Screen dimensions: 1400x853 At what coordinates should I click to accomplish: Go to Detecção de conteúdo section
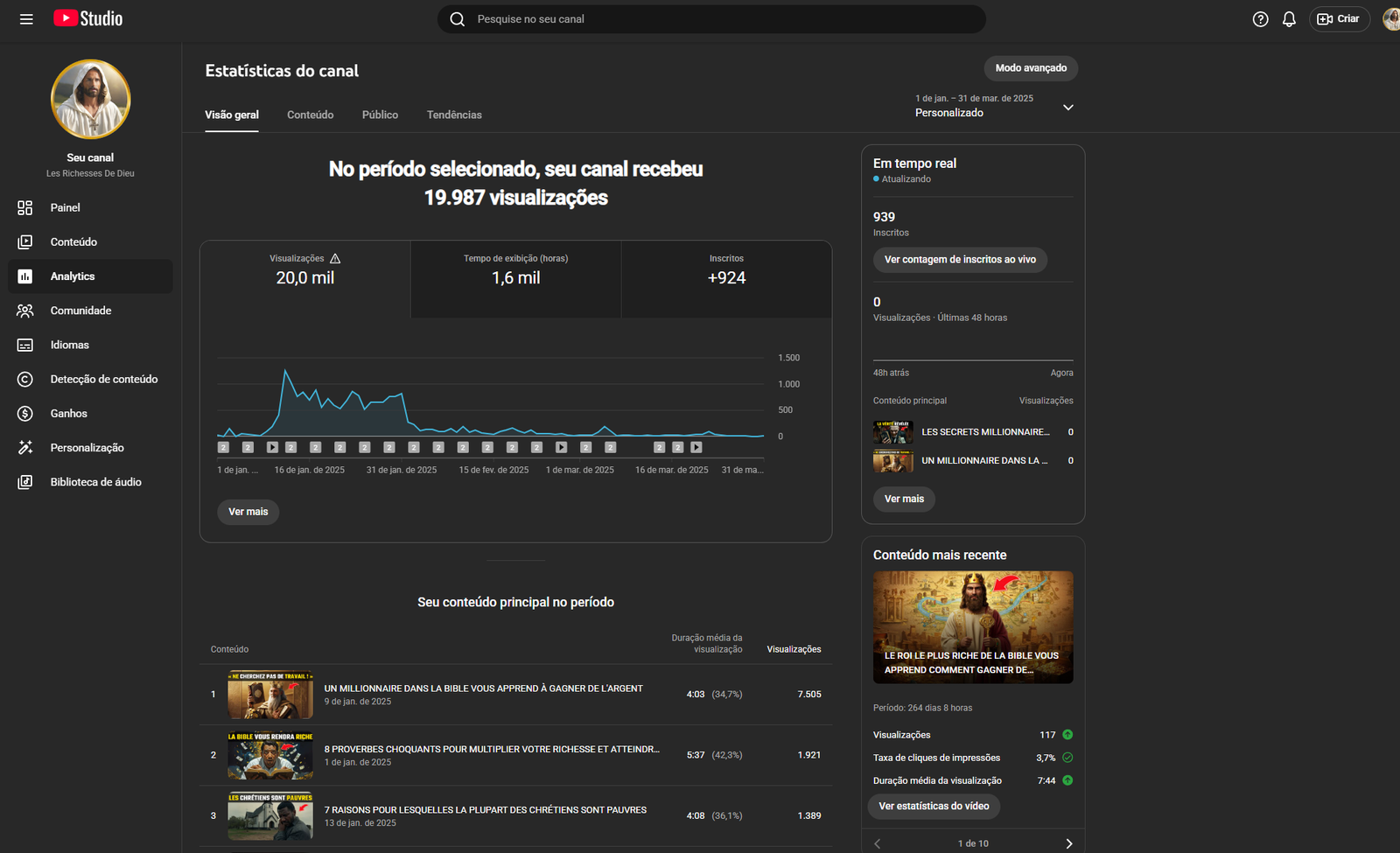coord(103,379)
